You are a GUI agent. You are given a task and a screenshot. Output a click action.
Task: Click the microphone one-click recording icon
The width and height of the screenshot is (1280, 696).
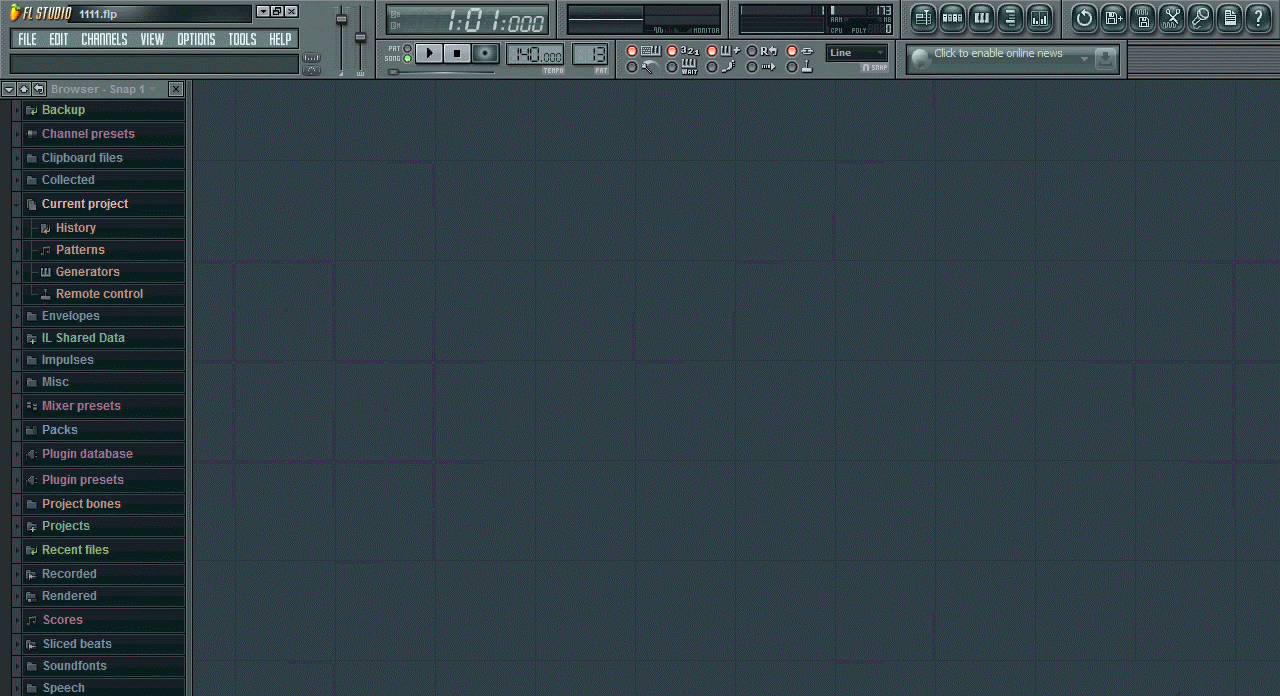click(1200, 18)
